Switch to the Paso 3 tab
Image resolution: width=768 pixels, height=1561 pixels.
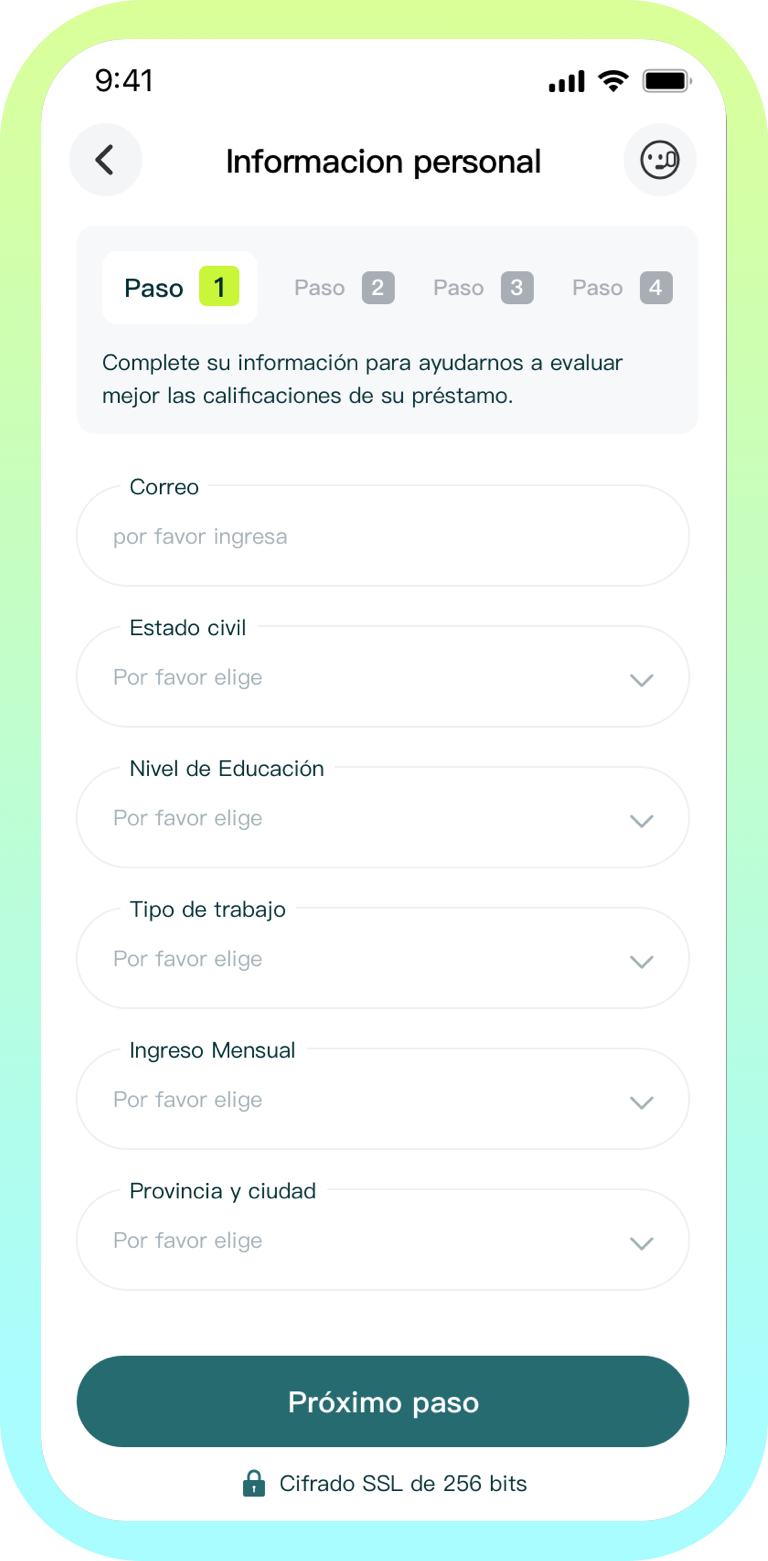coord(483,288)
